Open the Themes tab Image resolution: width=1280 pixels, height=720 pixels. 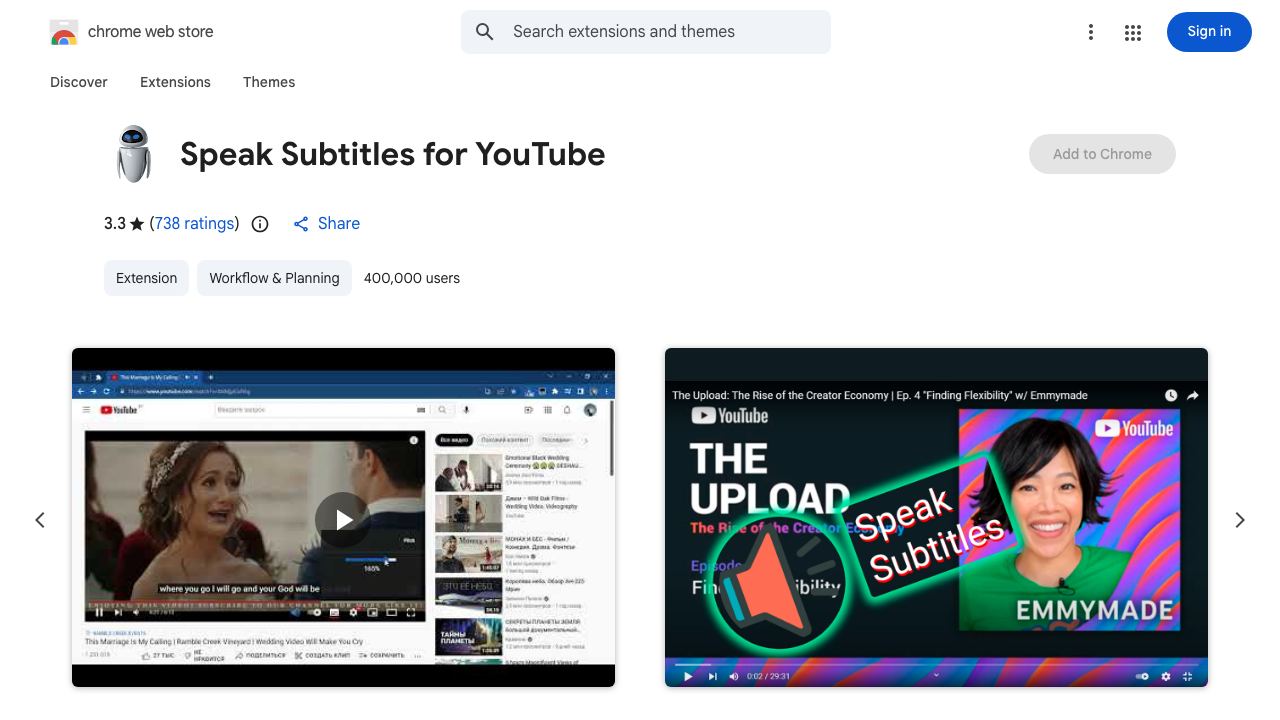pyautogui.click(x=269, y=82)
